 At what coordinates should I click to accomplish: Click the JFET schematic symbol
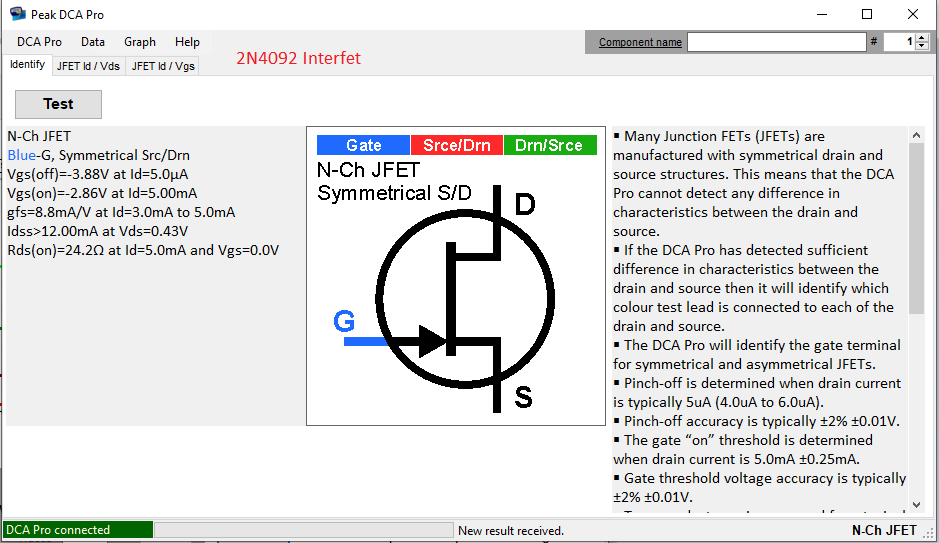click(466, 298)
